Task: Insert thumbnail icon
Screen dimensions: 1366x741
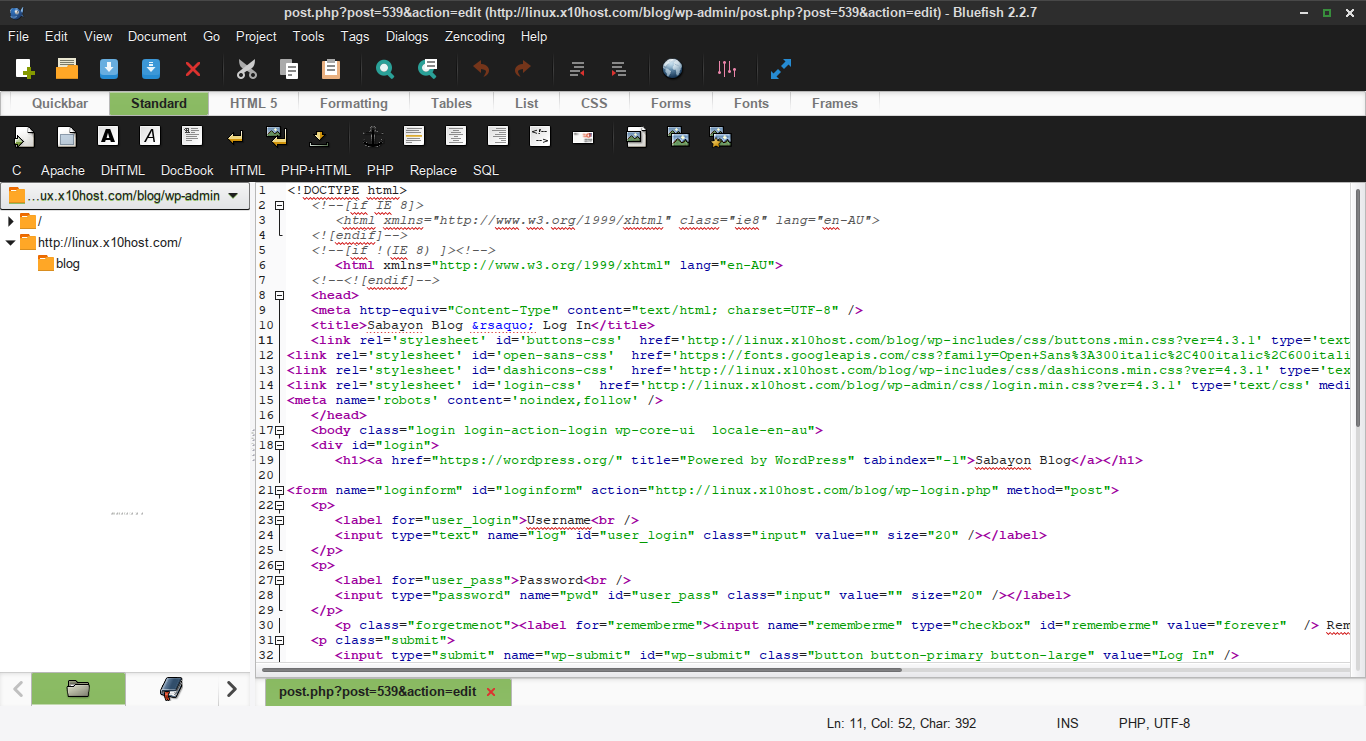Action: click(x=679, y=137)
